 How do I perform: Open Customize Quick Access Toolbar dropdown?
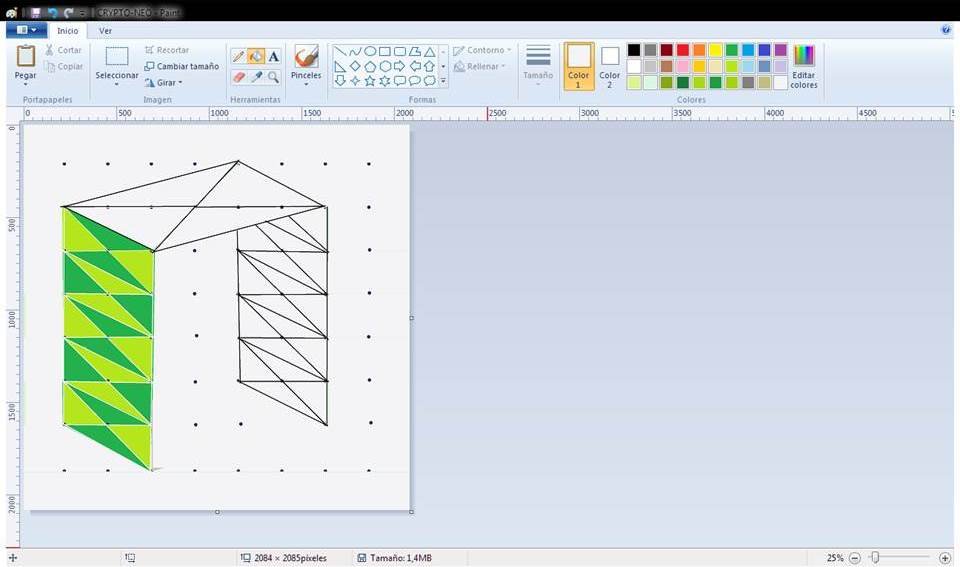pos(81,12)
